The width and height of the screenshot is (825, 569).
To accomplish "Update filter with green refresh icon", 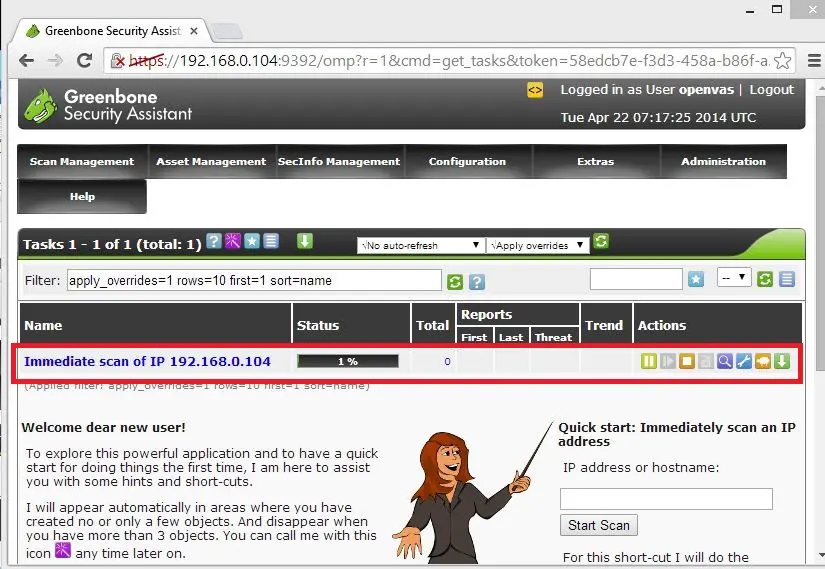I will (455, 282).
